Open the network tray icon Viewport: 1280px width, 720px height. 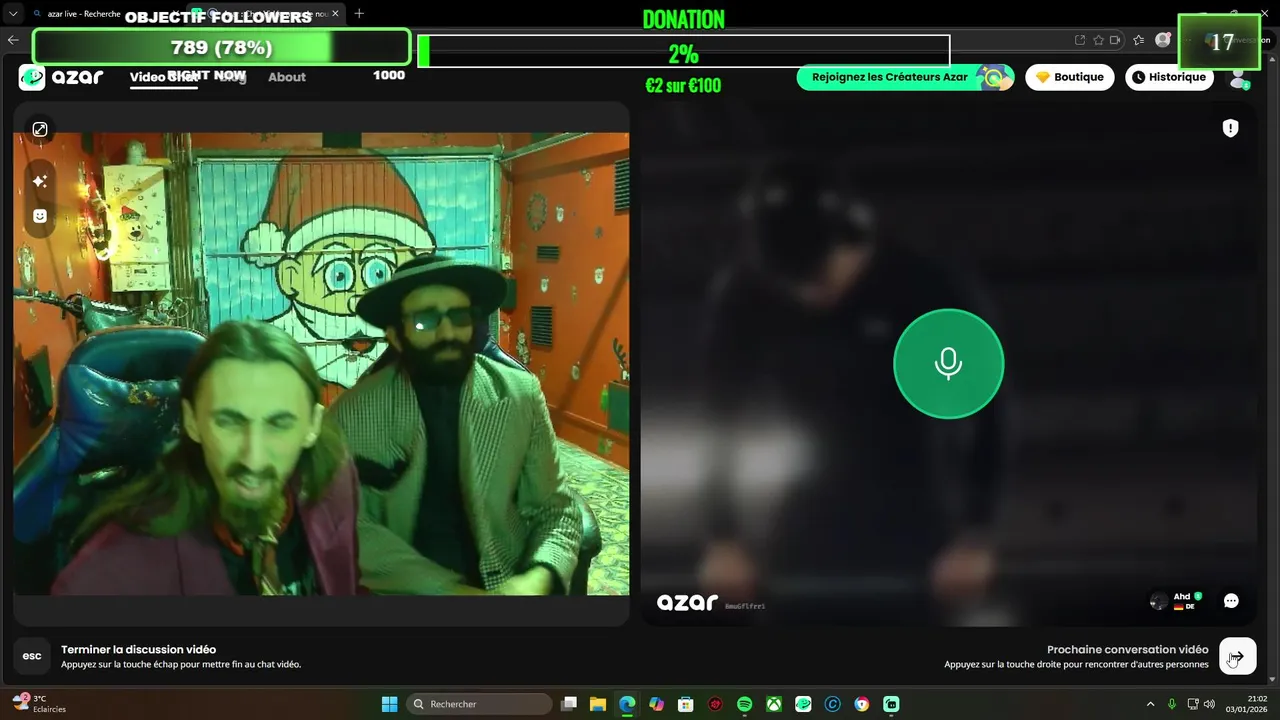(x=1193, y=704)
